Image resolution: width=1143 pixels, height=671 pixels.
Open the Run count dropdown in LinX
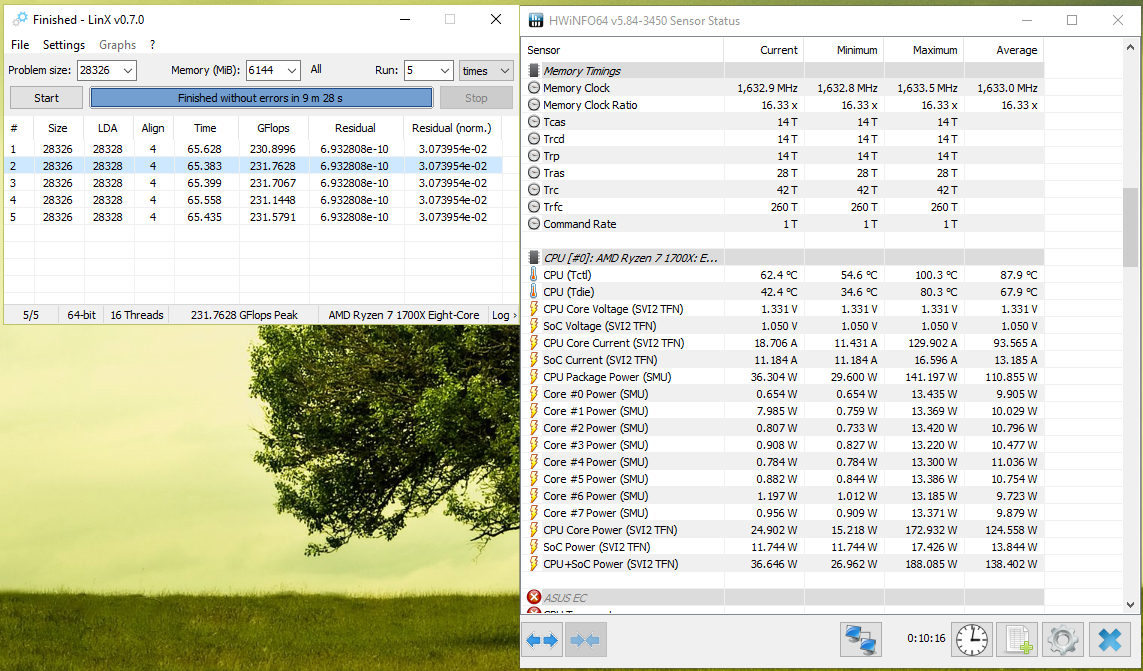click(445, 71)
